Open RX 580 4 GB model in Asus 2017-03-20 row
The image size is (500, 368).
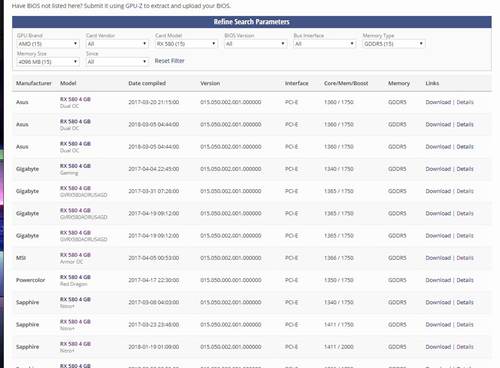point(75,99)
